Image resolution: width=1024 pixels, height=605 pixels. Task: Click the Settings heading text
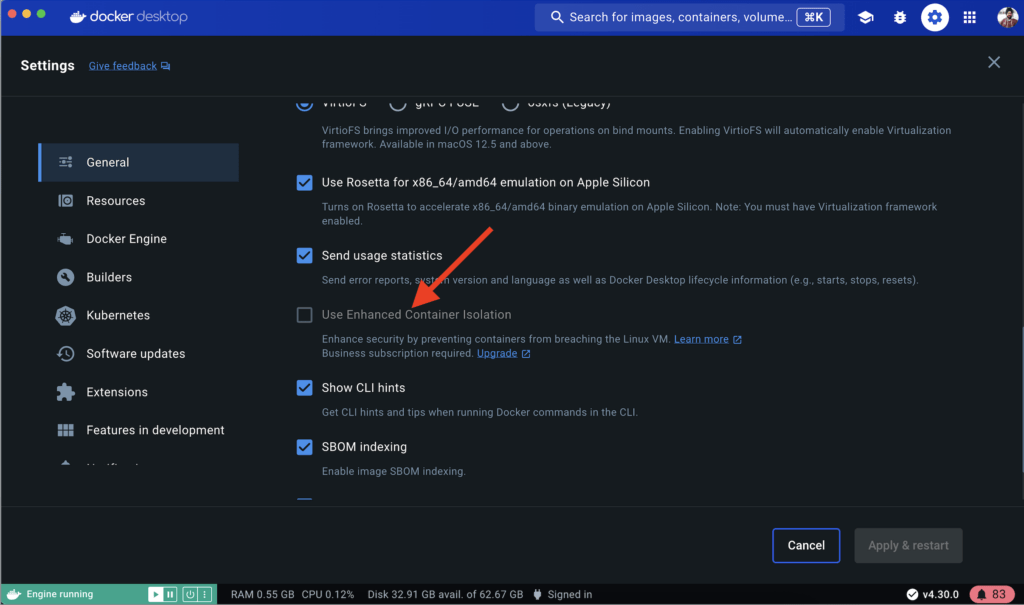(48, 65)
